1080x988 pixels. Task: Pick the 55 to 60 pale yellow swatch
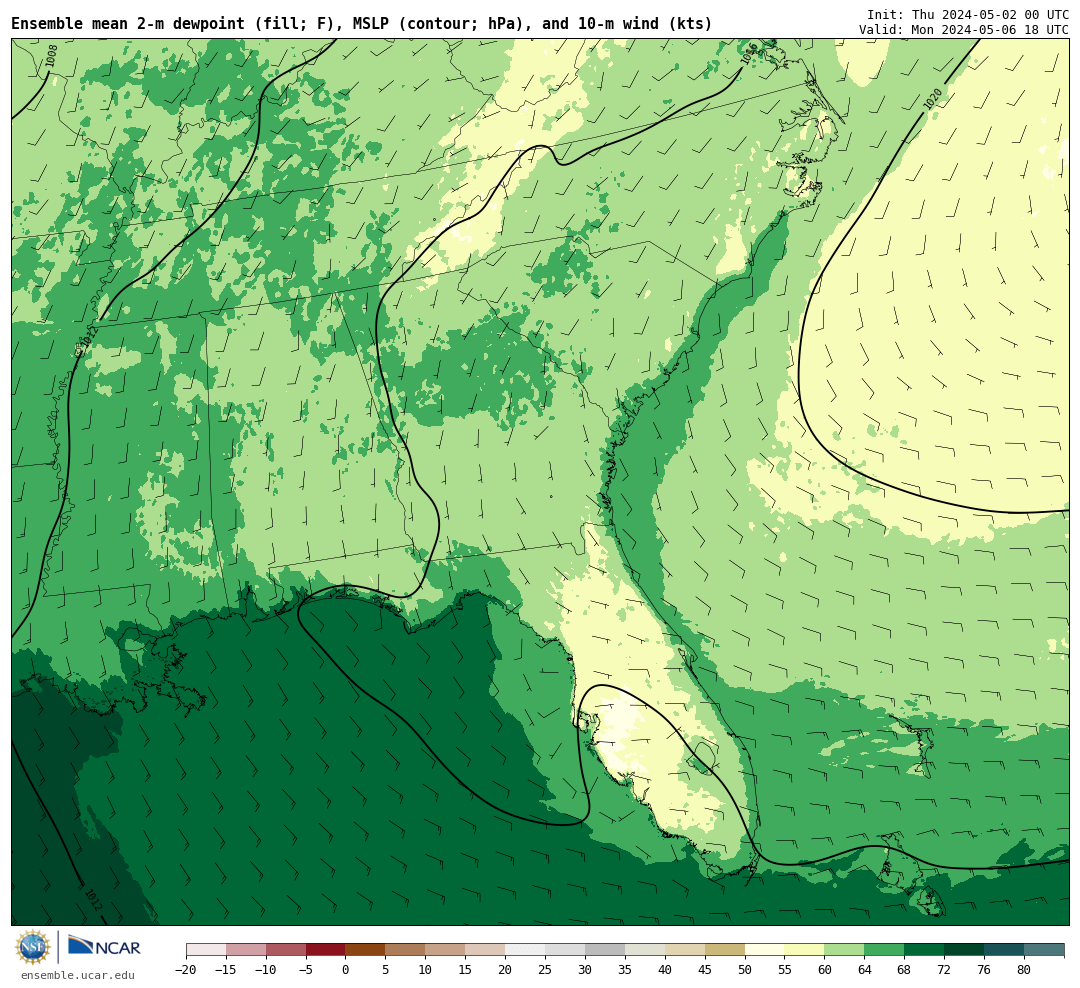[x=805, y=950]
